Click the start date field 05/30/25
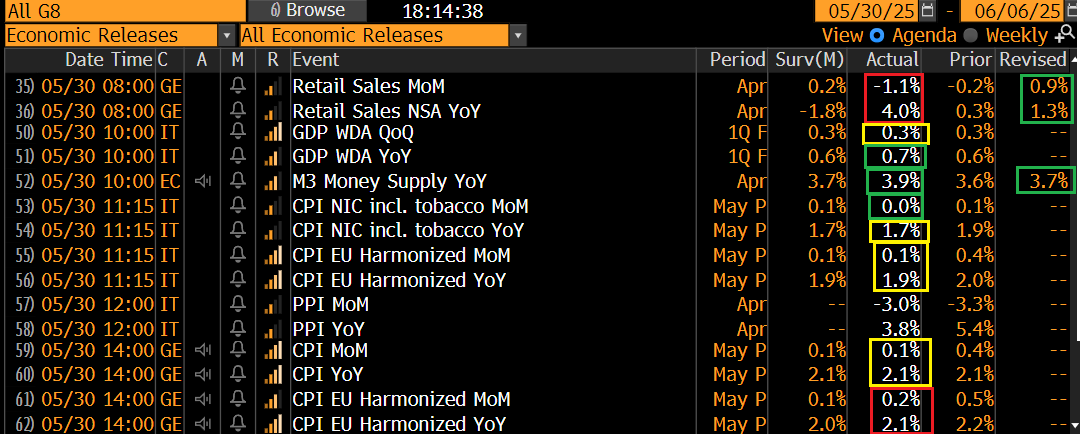The width and height of the screenshot is (1080, 434). (x=867, y=10)
